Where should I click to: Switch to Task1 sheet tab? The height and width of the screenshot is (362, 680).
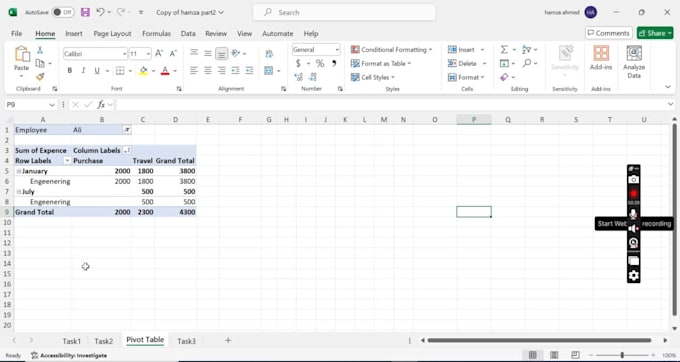72,341
